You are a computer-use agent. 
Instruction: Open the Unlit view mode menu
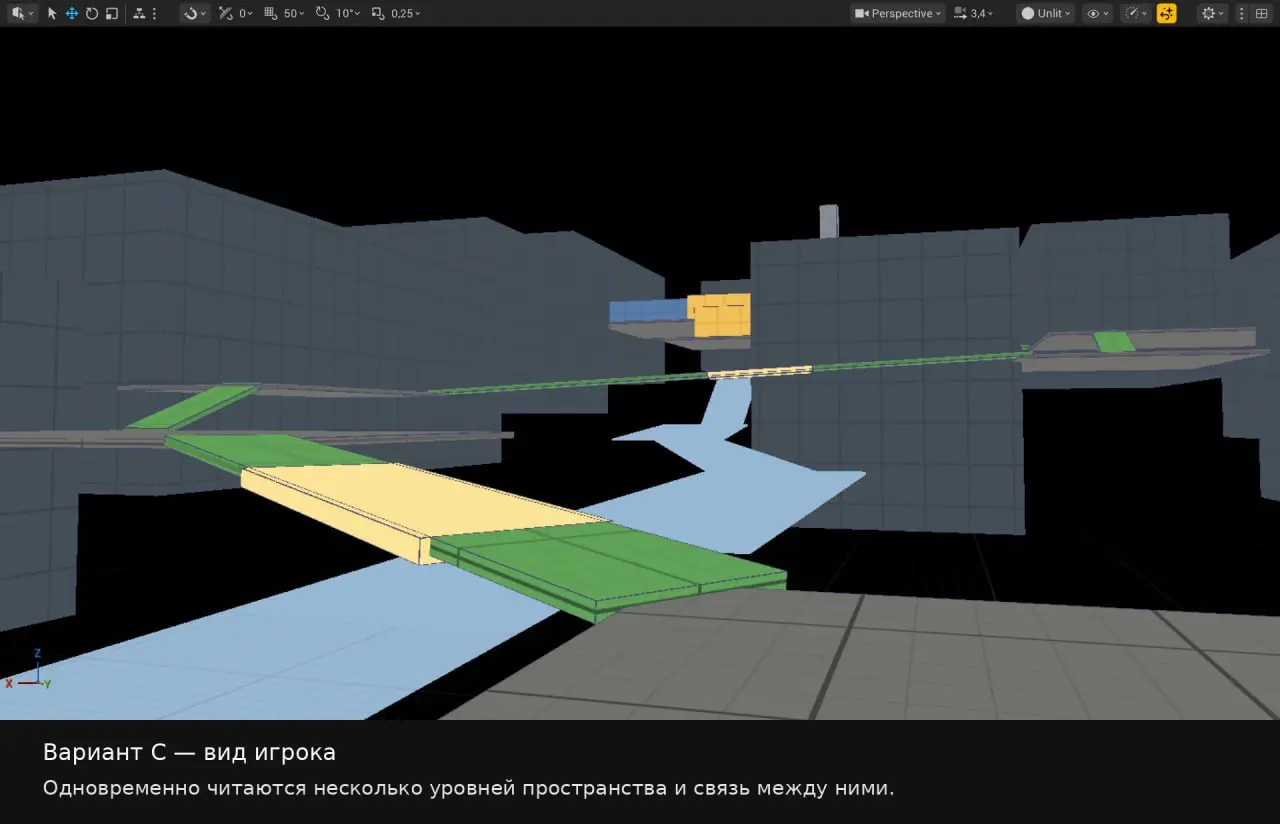coord(1045,14)
